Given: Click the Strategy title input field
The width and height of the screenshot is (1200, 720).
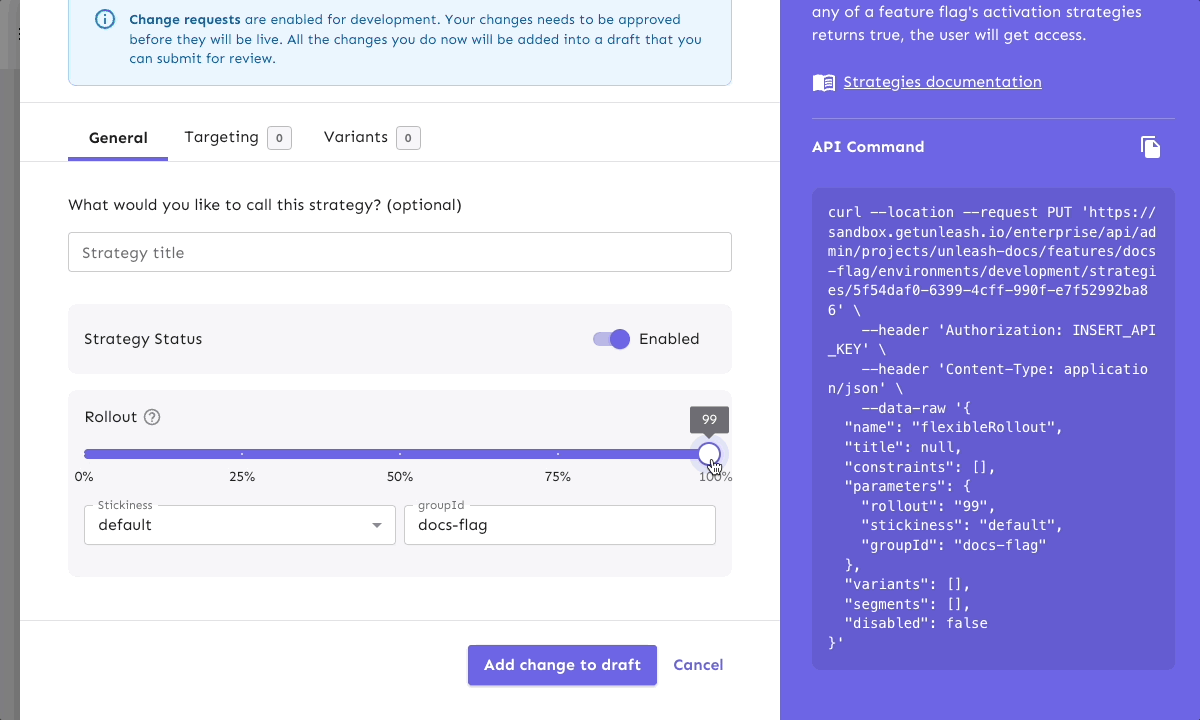Looking at the screenshot, I should (399, 252).
